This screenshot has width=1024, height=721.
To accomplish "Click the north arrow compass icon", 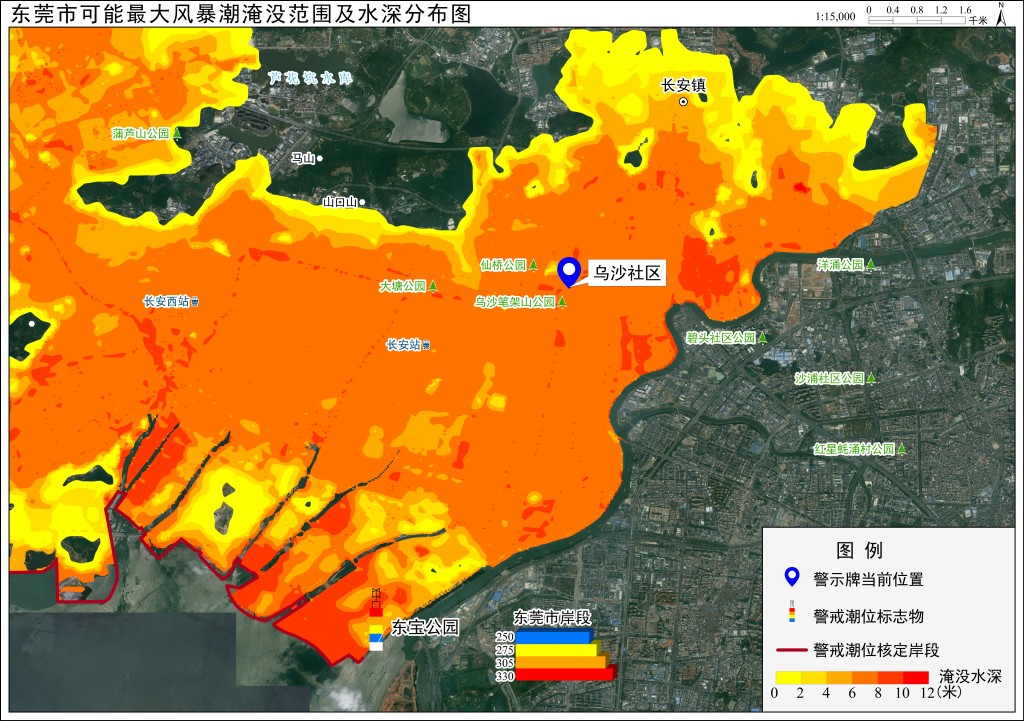I will 1001,14.
